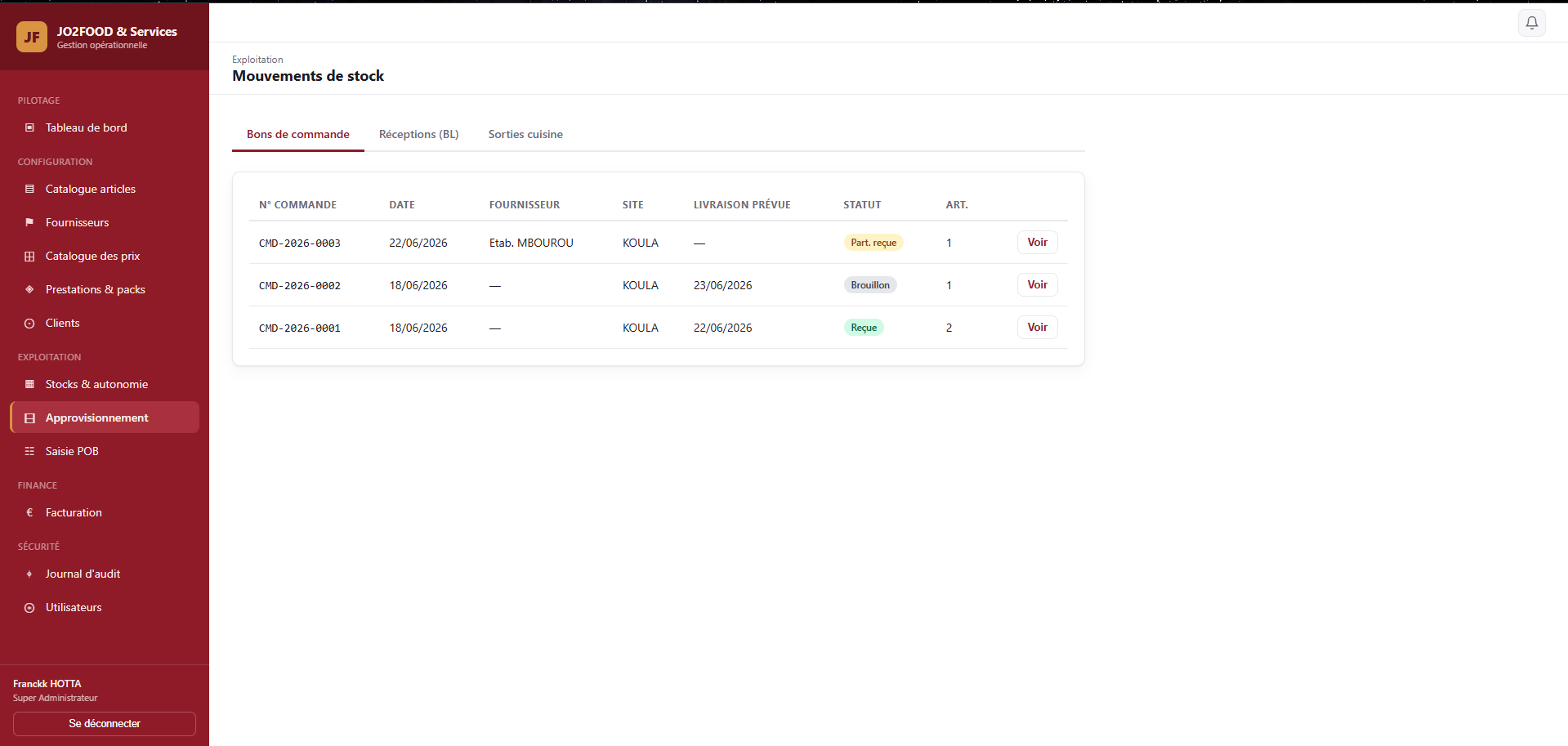Open order CMD-2026-0001 via Voir
1568x746 pixels.
[1037, 327]
